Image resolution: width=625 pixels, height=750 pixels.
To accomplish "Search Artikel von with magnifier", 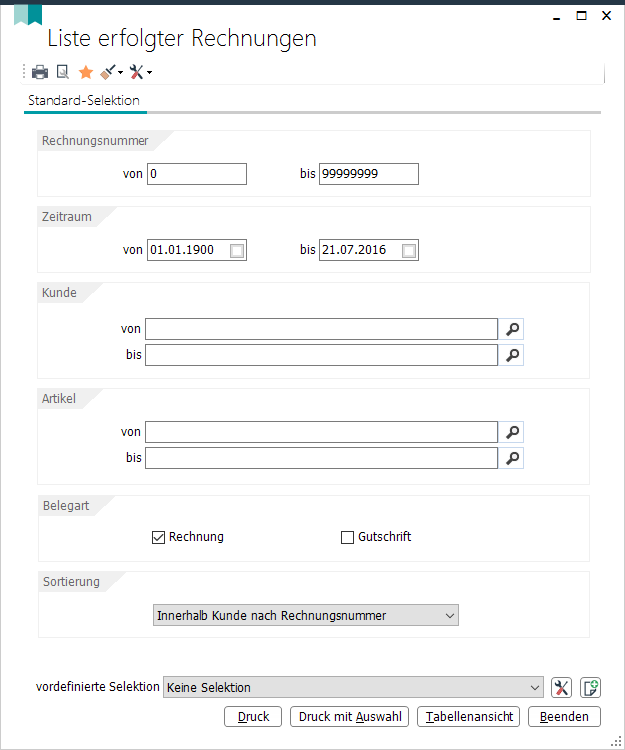I will [512, 432].
